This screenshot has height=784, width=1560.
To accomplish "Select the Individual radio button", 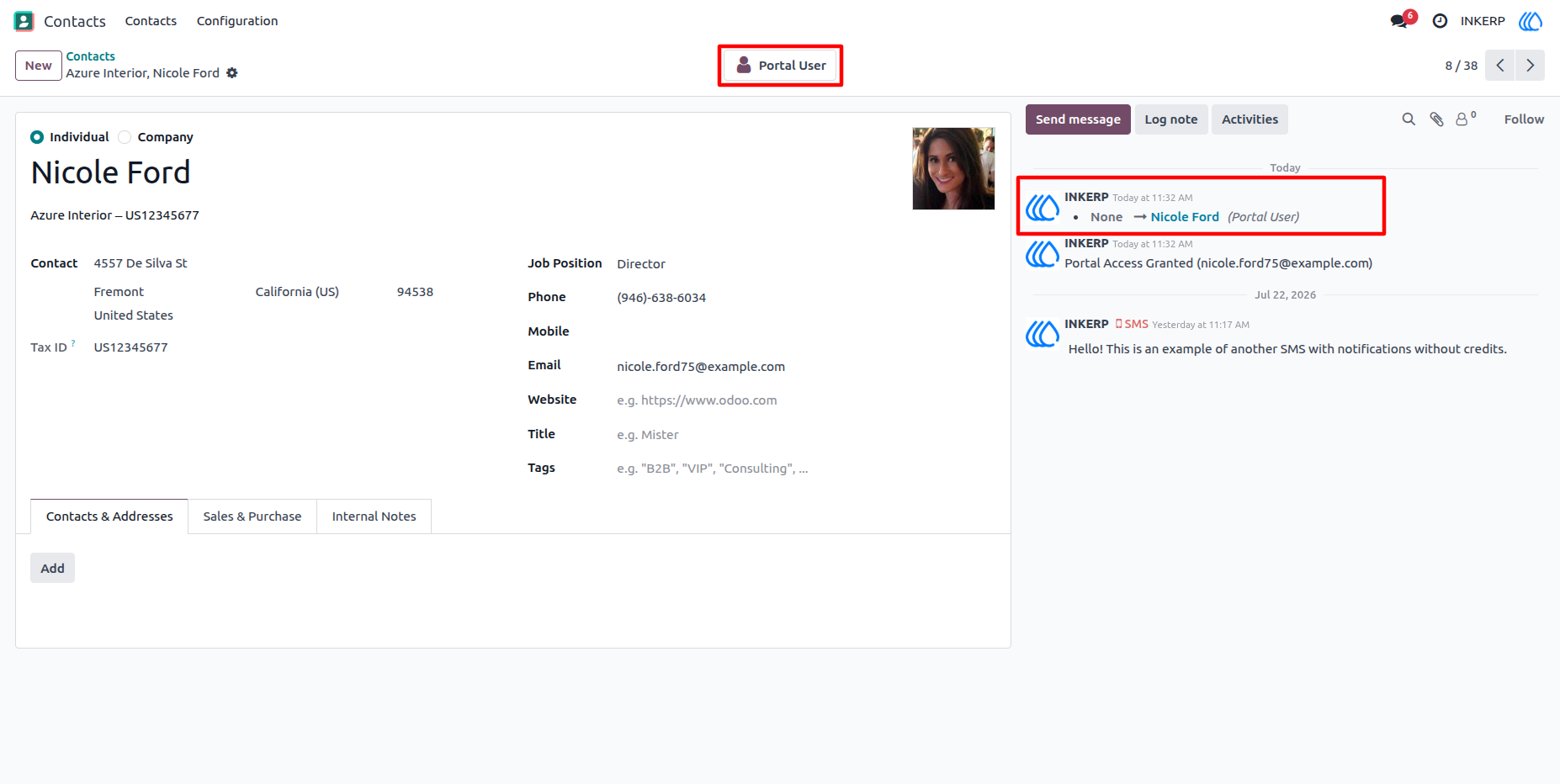I will coord(37,137).
